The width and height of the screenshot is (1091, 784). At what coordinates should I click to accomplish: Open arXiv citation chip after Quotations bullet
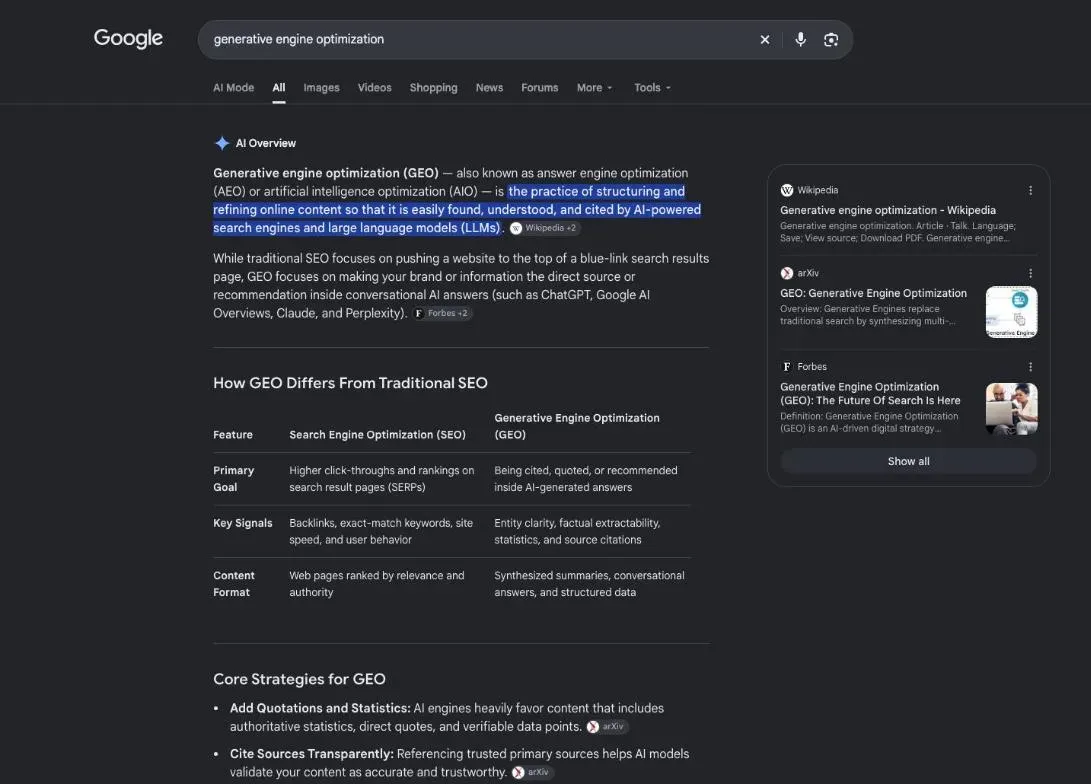point(607,726)
